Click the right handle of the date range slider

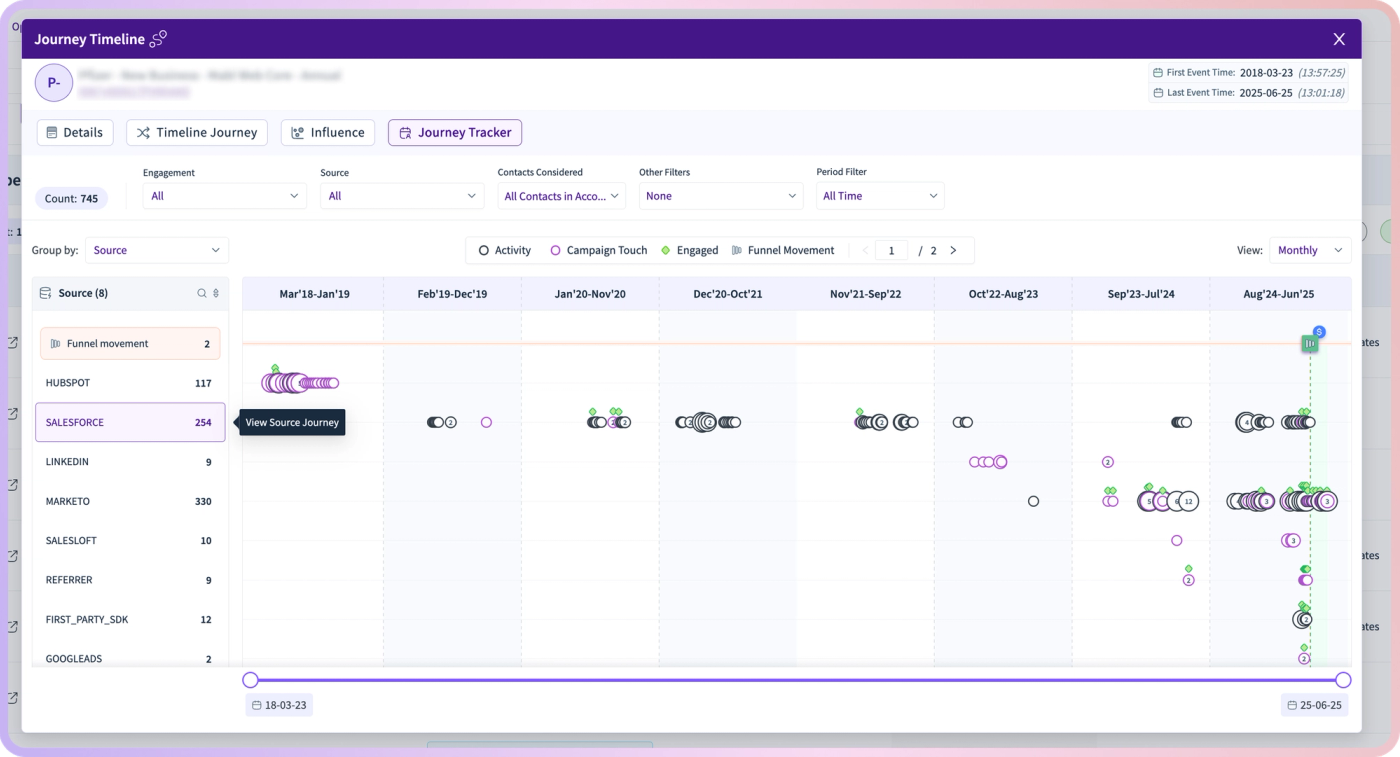[1343, 680]
